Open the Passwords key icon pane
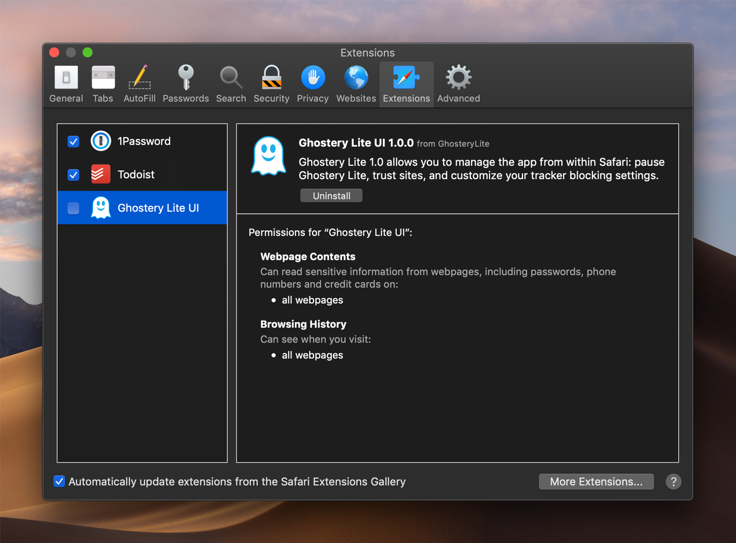Viewport: 736px width, 543px height. click(185, 84)
